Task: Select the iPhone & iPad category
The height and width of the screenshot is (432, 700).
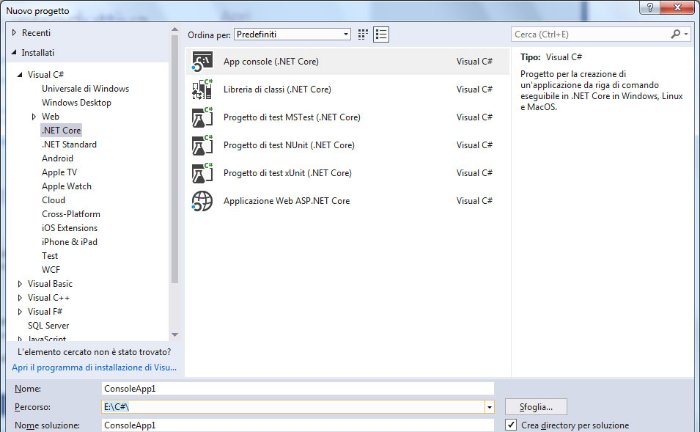Action: pyautogui.click(x=70, y=242)
